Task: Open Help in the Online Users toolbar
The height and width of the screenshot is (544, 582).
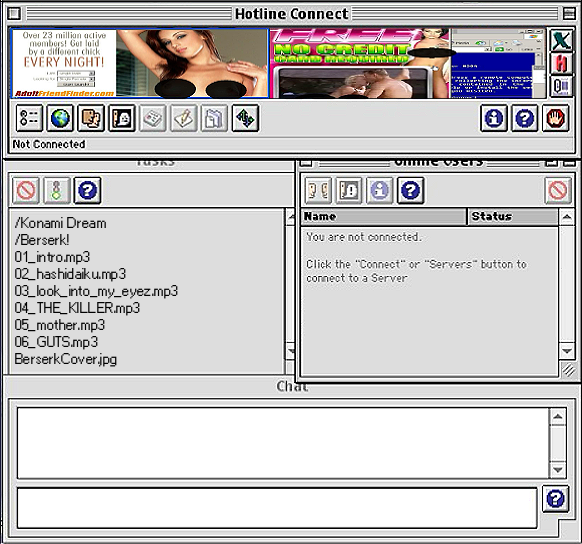Action: 411,190
